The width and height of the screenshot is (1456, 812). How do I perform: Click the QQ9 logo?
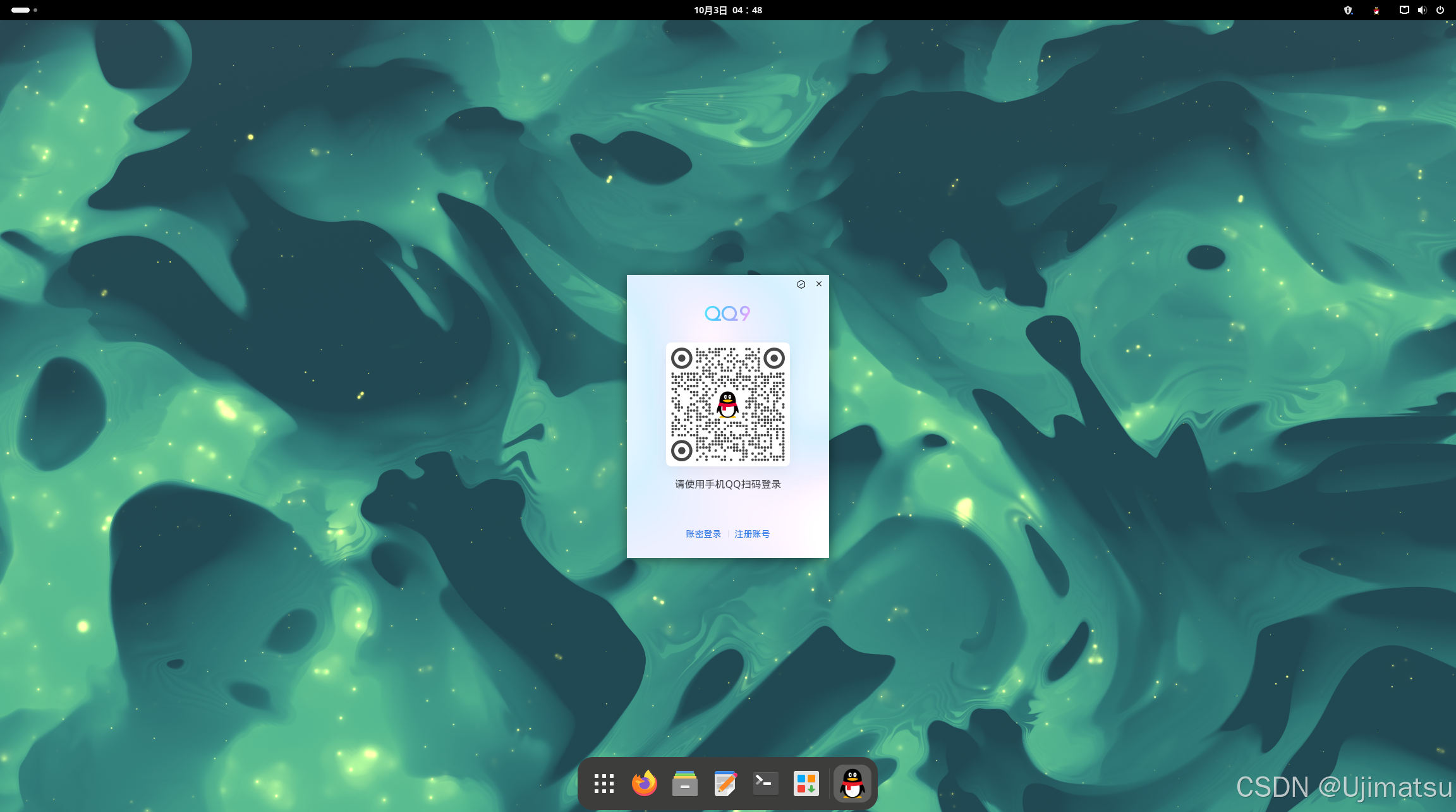[x=727, y=313]
